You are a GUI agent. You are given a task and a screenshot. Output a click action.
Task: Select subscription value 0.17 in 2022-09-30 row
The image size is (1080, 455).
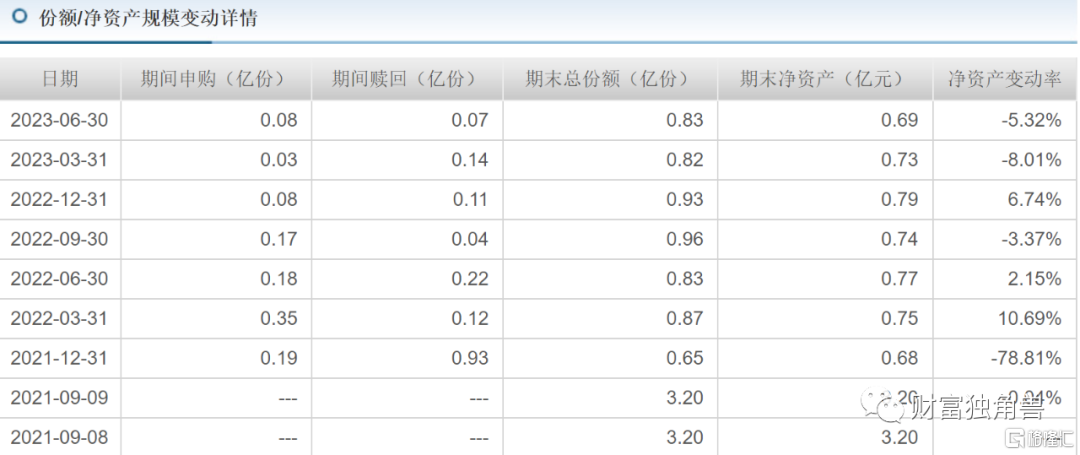tap(279, 240)
